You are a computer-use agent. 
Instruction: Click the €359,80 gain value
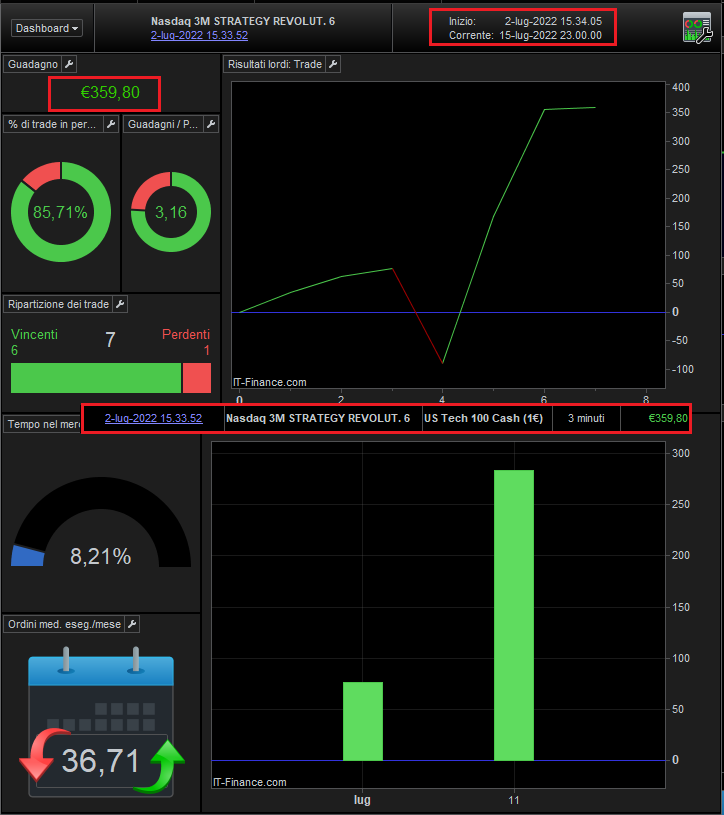coord(110,93)
